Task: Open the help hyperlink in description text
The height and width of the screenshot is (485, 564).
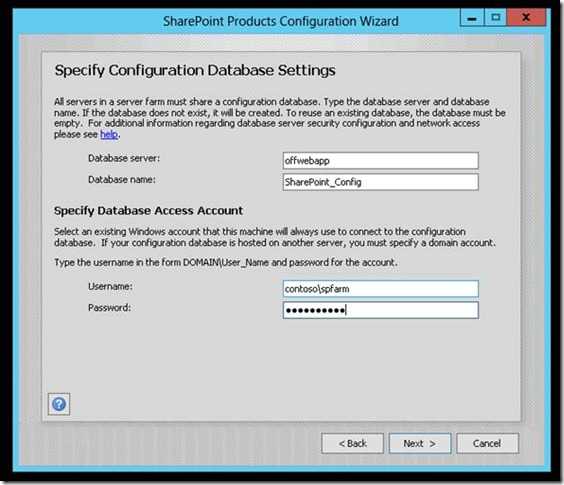Action: point(109,135)
